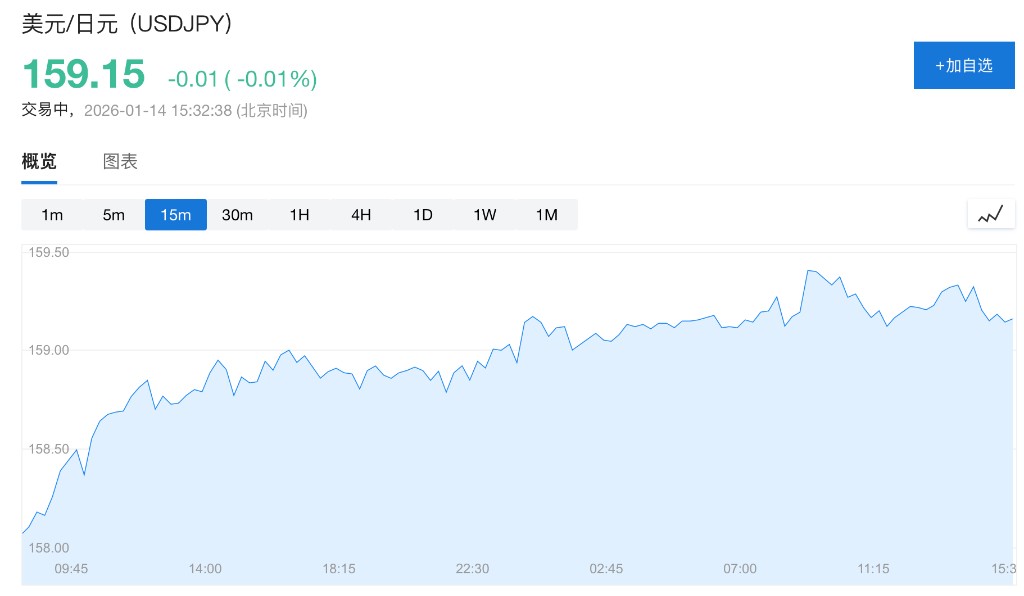Choose the 30m timeframe
1024x596 pixels.
click(x=237, y=215)
